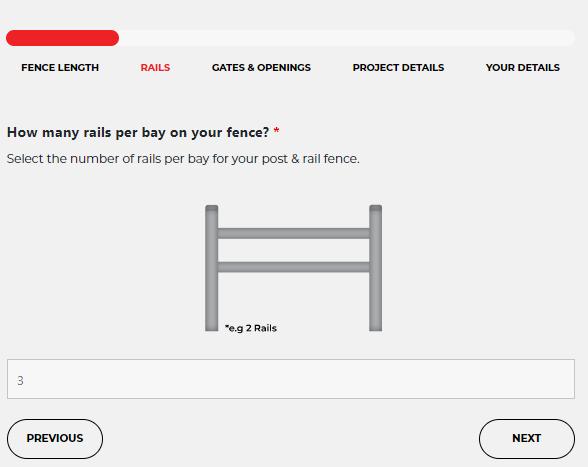Select the top rail of the fence graphic
The image size is (588, 467).
pyautogui.click(x=294, y=233)
